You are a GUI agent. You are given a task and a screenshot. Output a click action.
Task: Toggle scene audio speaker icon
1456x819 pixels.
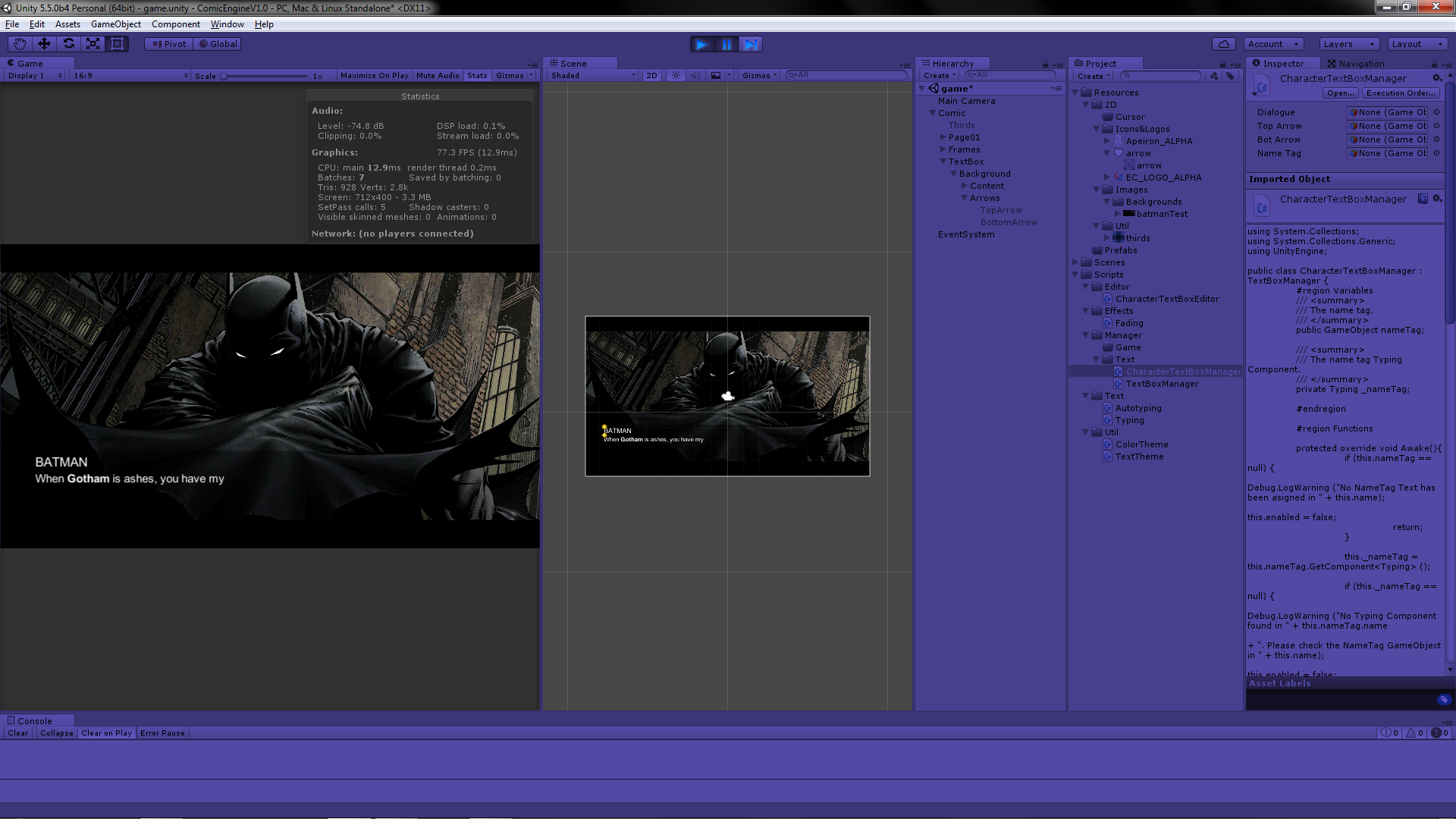coord(695,75)
